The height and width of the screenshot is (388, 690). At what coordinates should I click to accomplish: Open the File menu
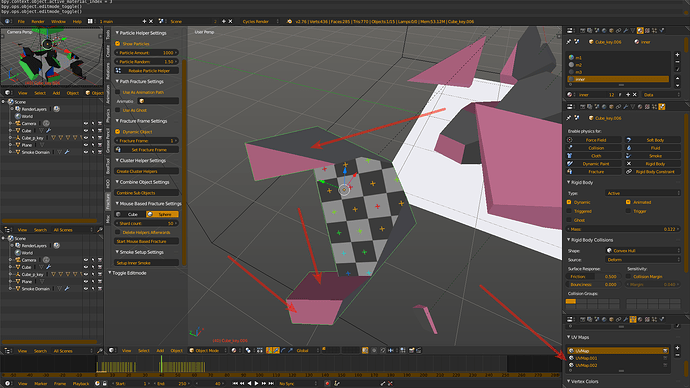tap(21, 21)
